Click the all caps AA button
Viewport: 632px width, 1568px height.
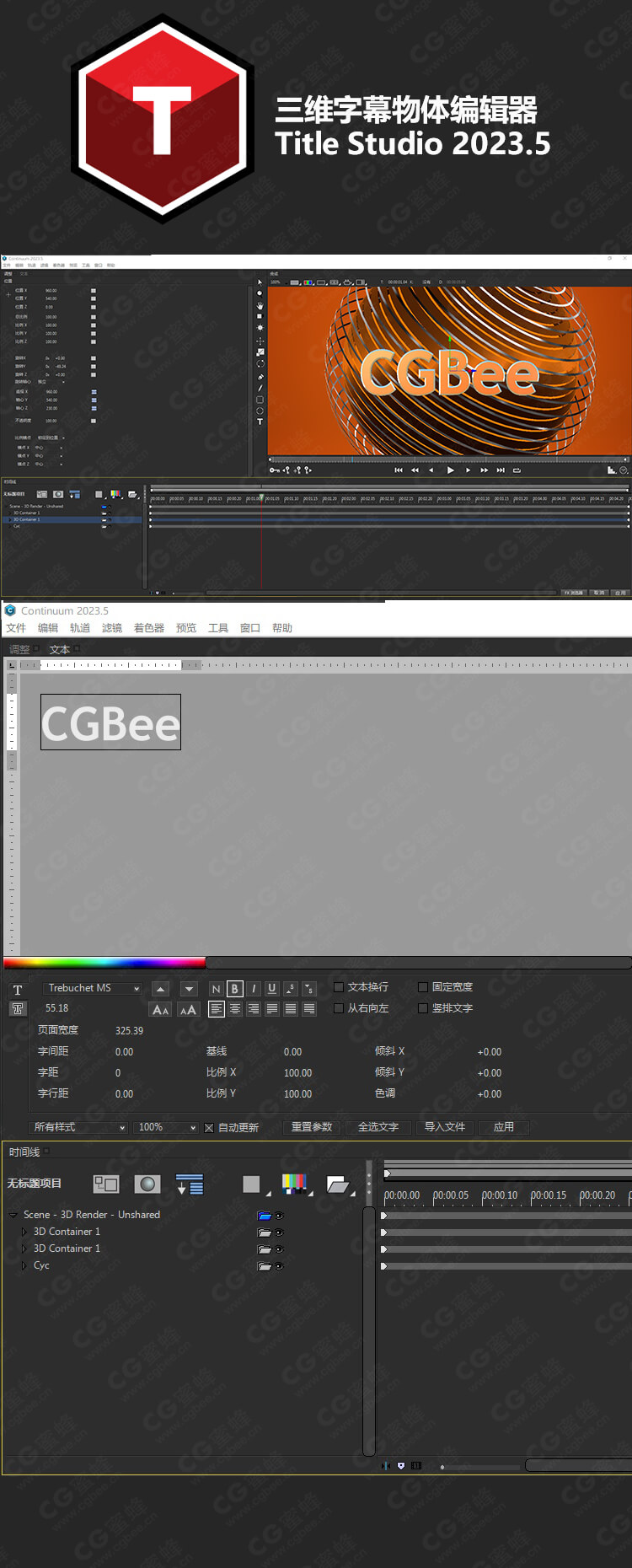click(x=188, y=1009)
